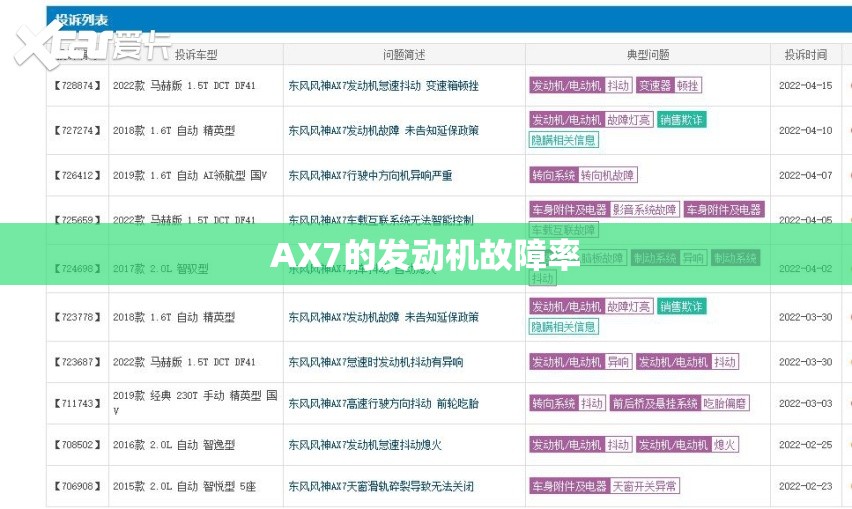Click the date 2022-02-23

[x=805, y=486]
